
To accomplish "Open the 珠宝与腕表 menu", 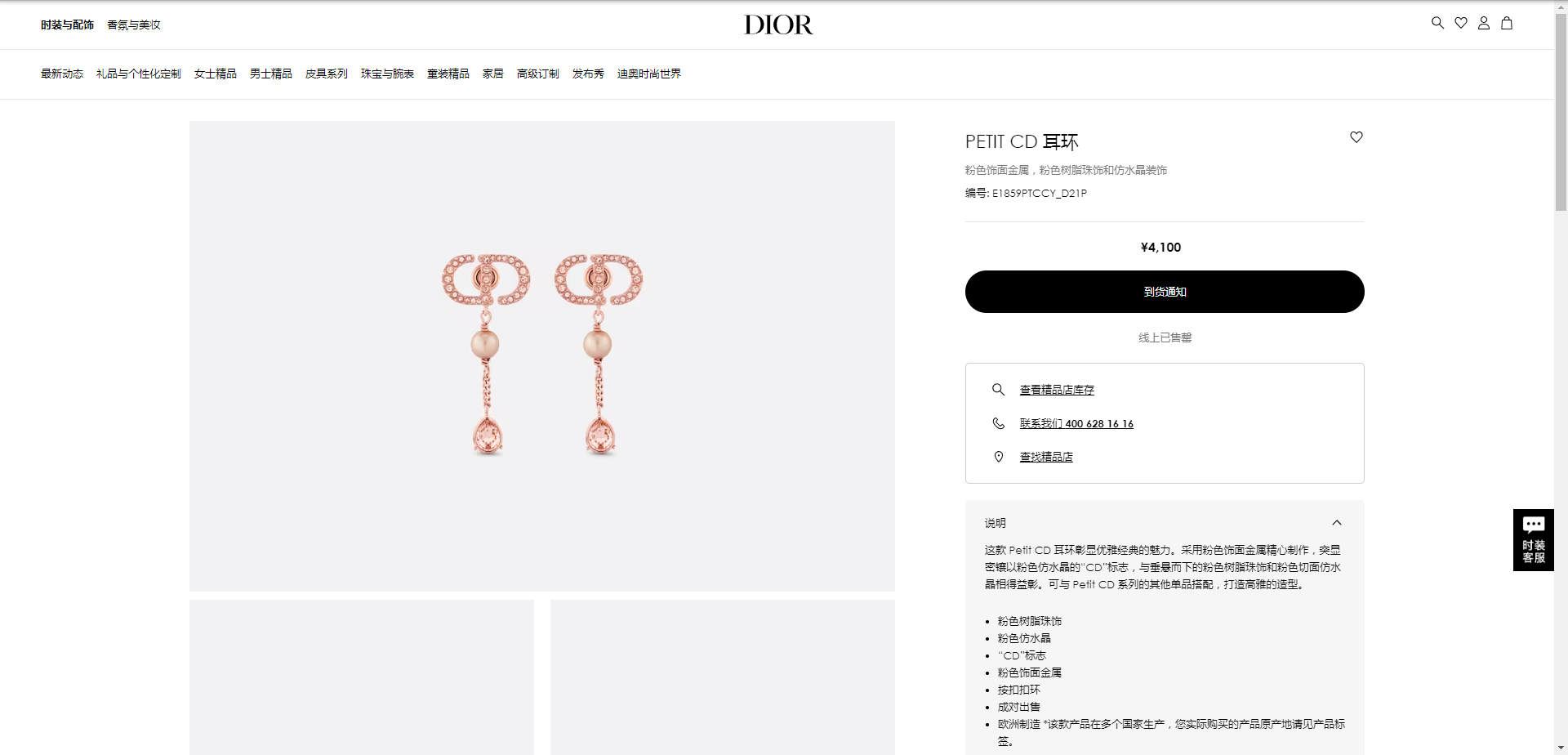I will point(387,74).
